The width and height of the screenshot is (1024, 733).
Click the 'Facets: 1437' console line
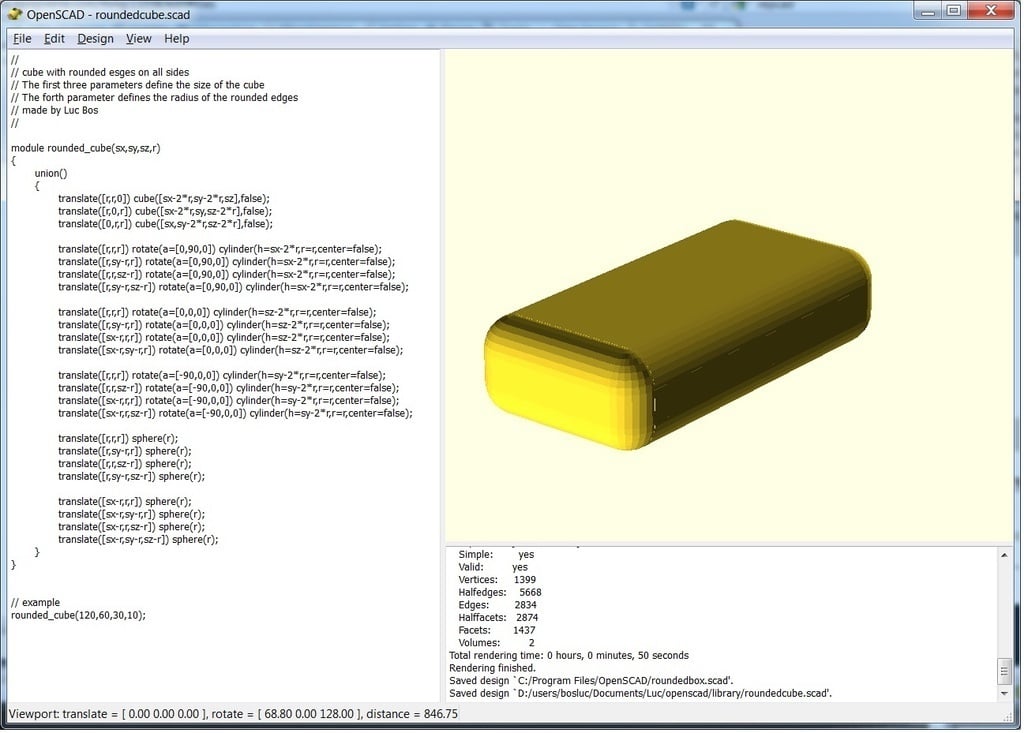[x=496, y=630]
